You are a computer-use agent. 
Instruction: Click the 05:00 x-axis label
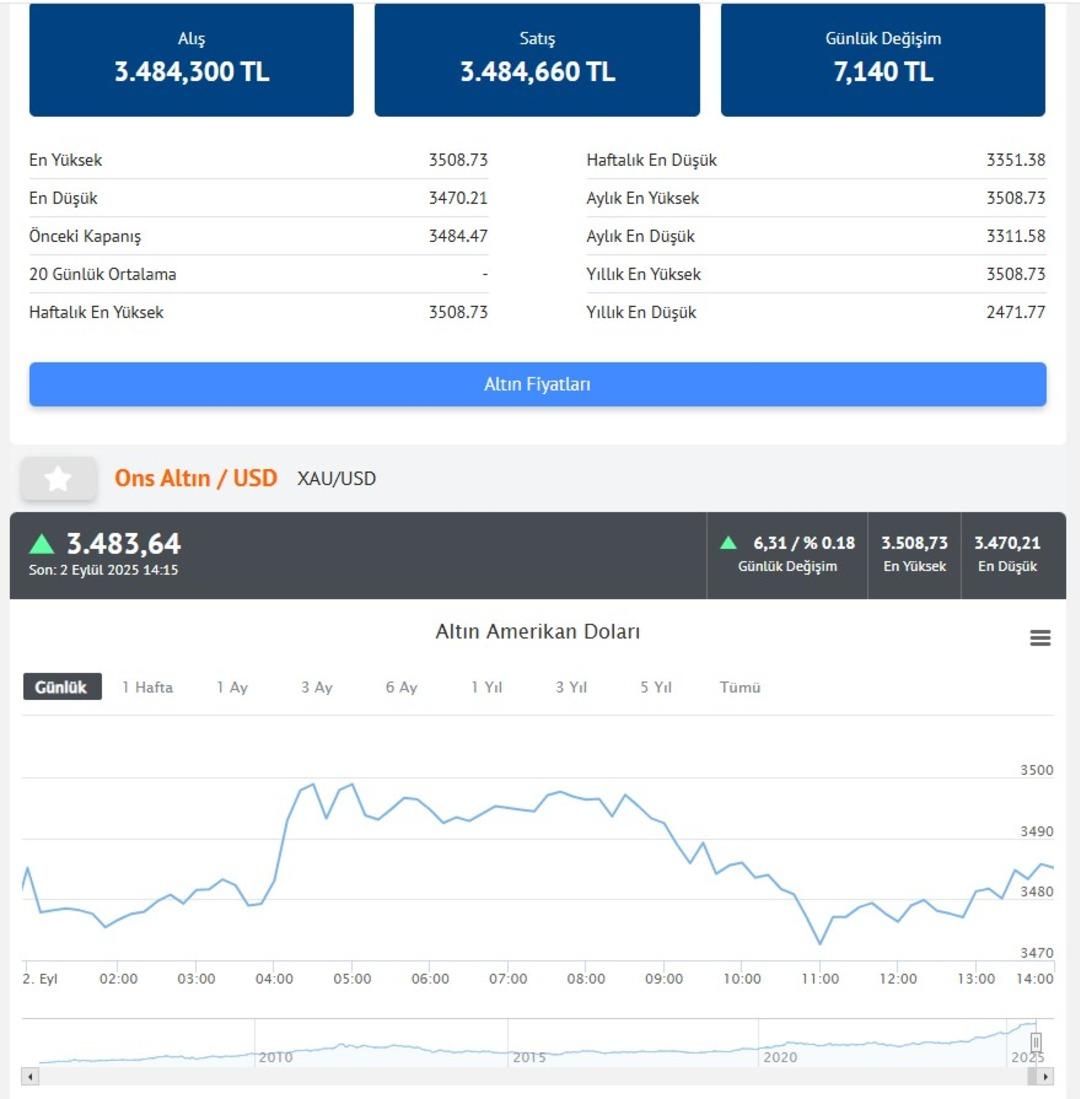point(352,978)
